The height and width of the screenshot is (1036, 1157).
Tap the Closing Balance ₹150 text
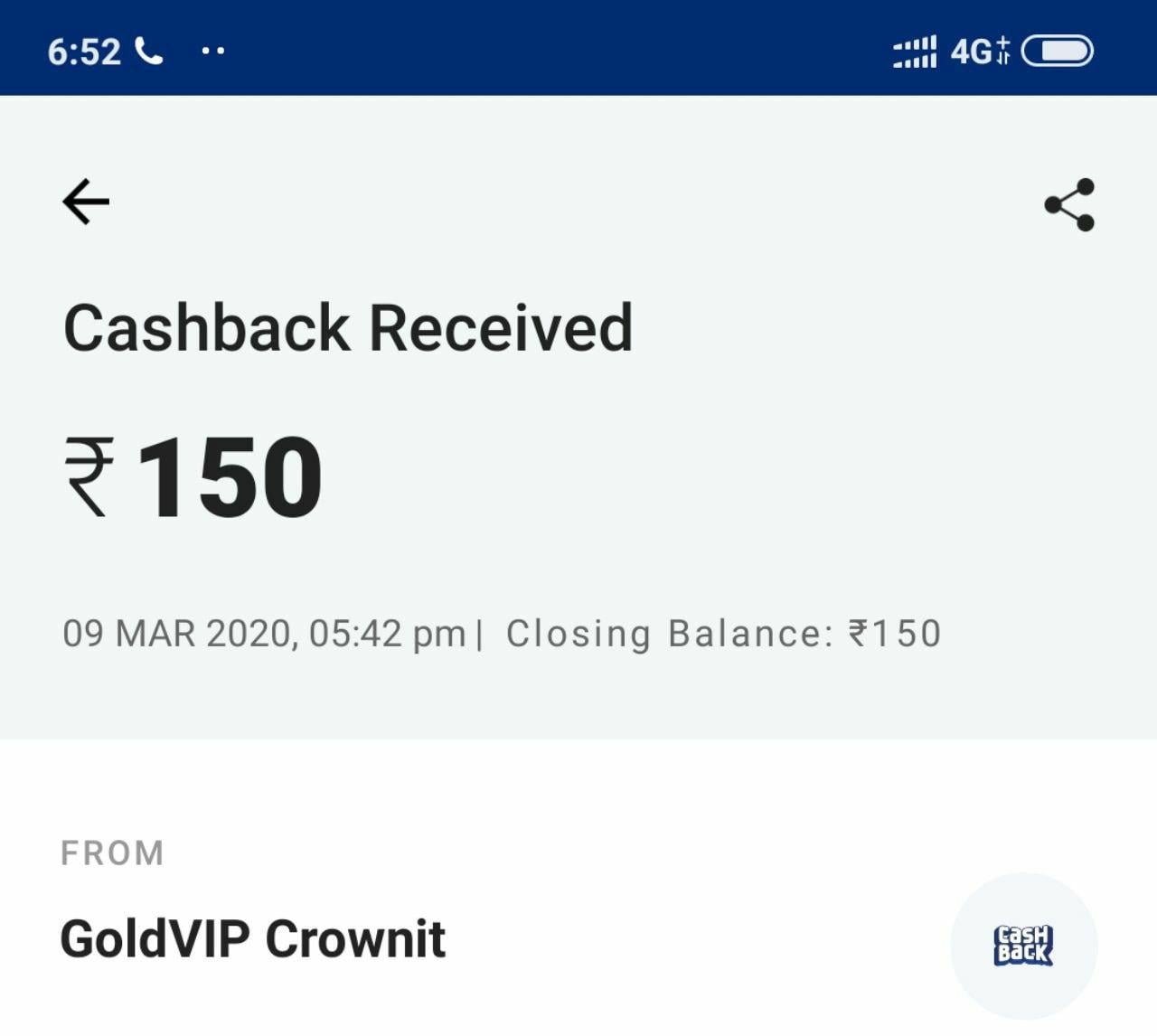click(x=724, y=633)
